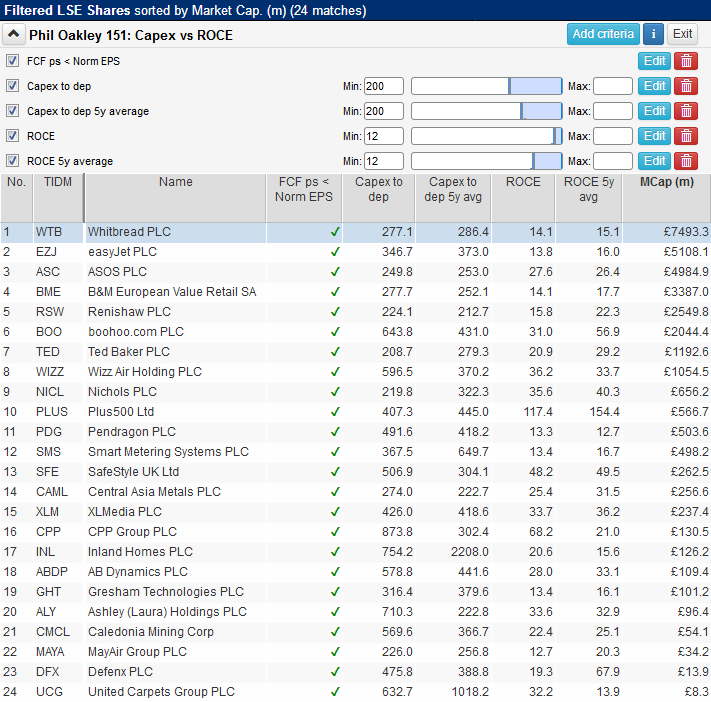Select the Smart Metering Systems PLC row

[356, 451]
